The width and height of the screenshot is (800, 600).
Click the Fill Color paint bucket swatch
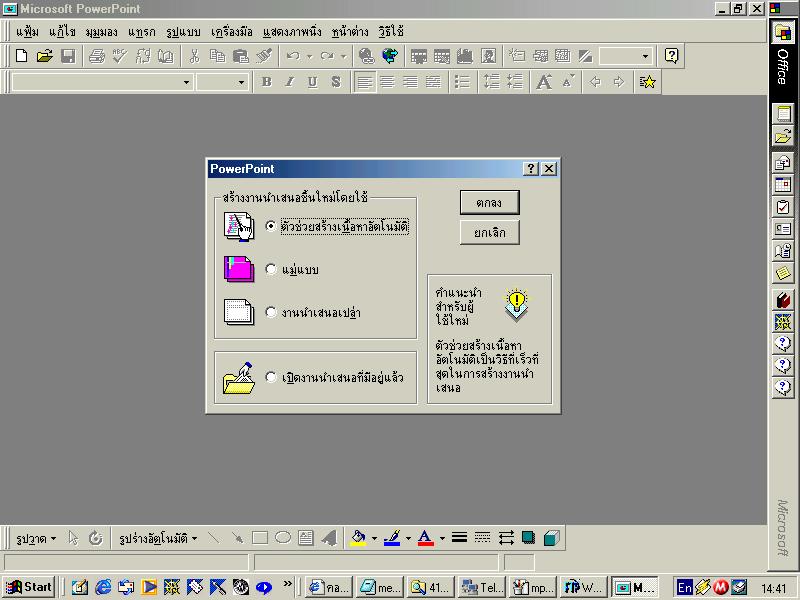click(x=359, y=538)
